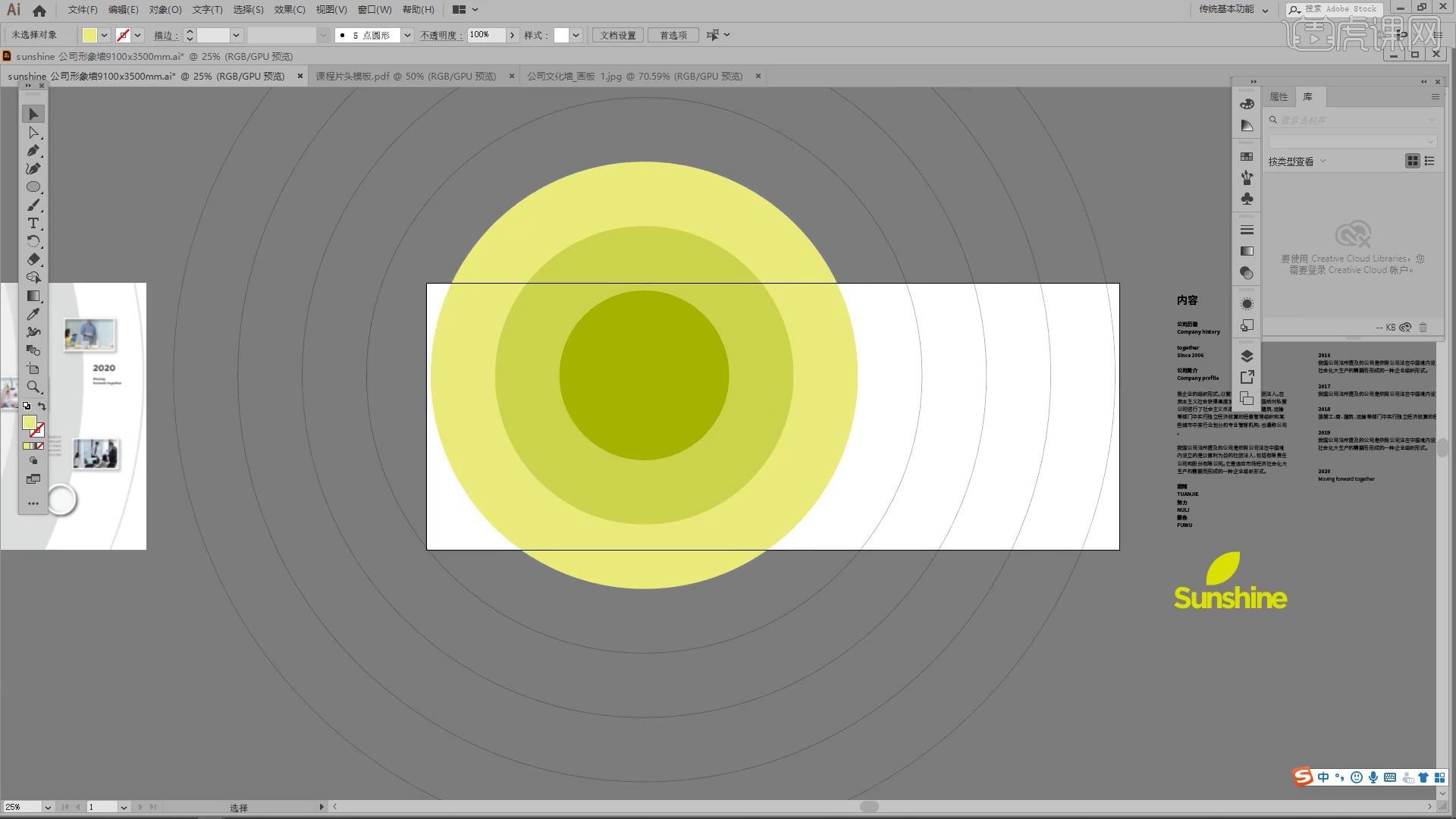This screenshot has width=1456, height=819.
Task: Select the Eraser tool
Action: [x=33, y=259]
